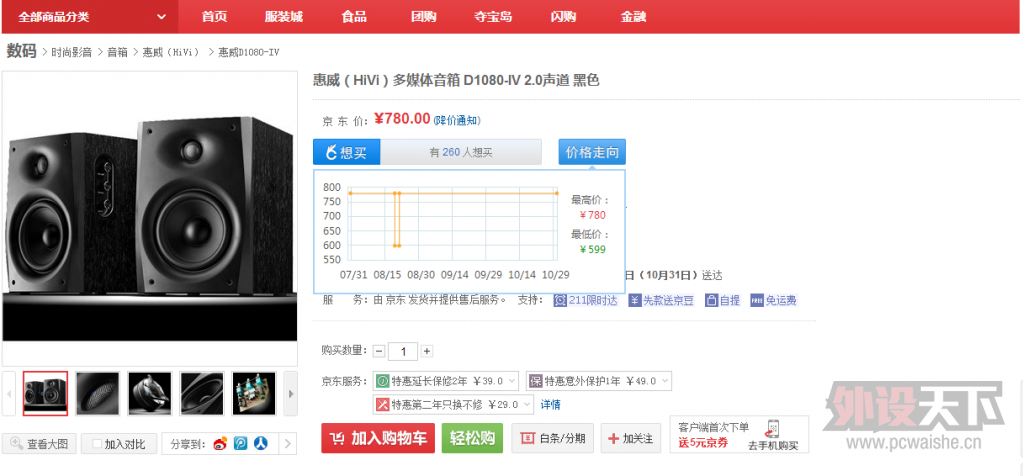Click the red 加入购物车 button

[378, 438]
